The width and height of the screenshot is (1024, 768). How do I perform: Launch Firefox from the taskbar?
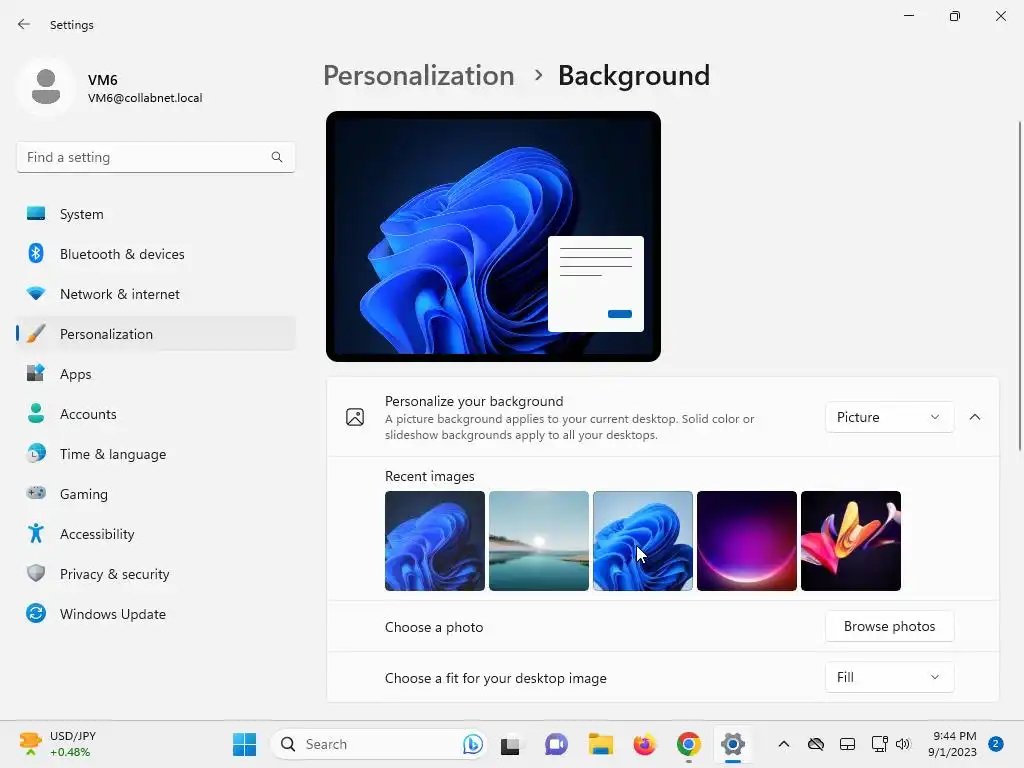[645, 744]
